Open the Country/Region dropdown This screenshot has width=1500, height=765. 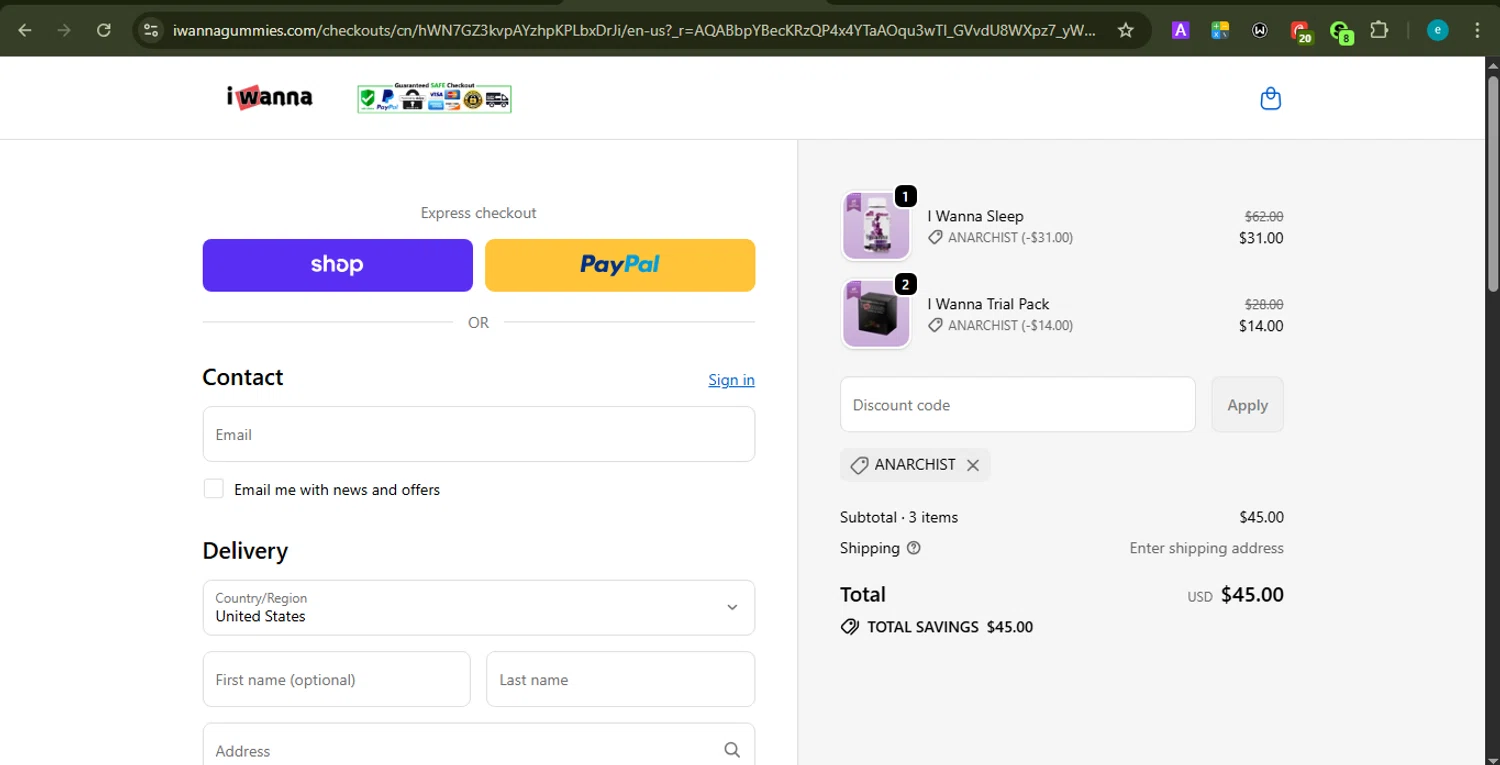point(479,607)
